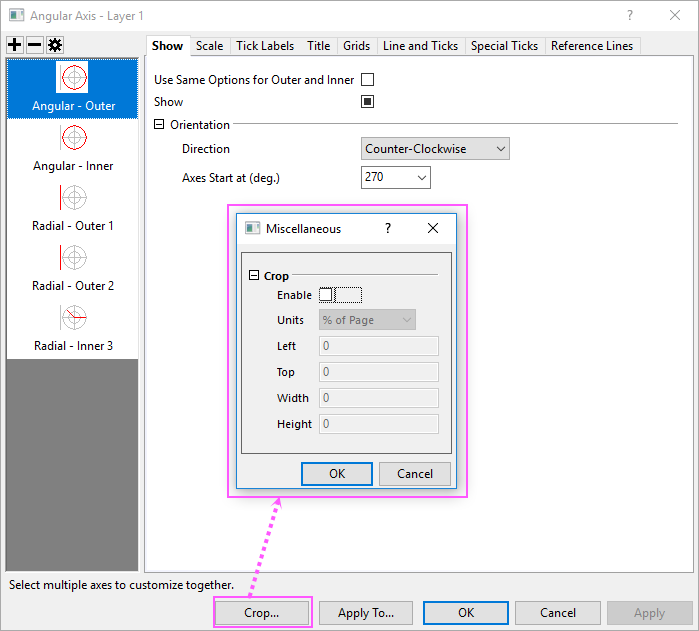
Task: Click the Apply To... button
Action: tap(366, 613)
